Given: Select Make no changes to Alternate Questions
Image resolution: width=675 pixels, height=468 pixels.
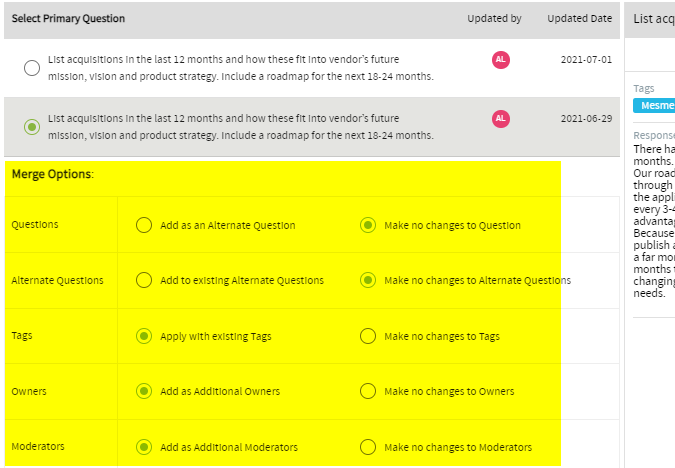Looking at the screenshot, I should pos(368,281).
